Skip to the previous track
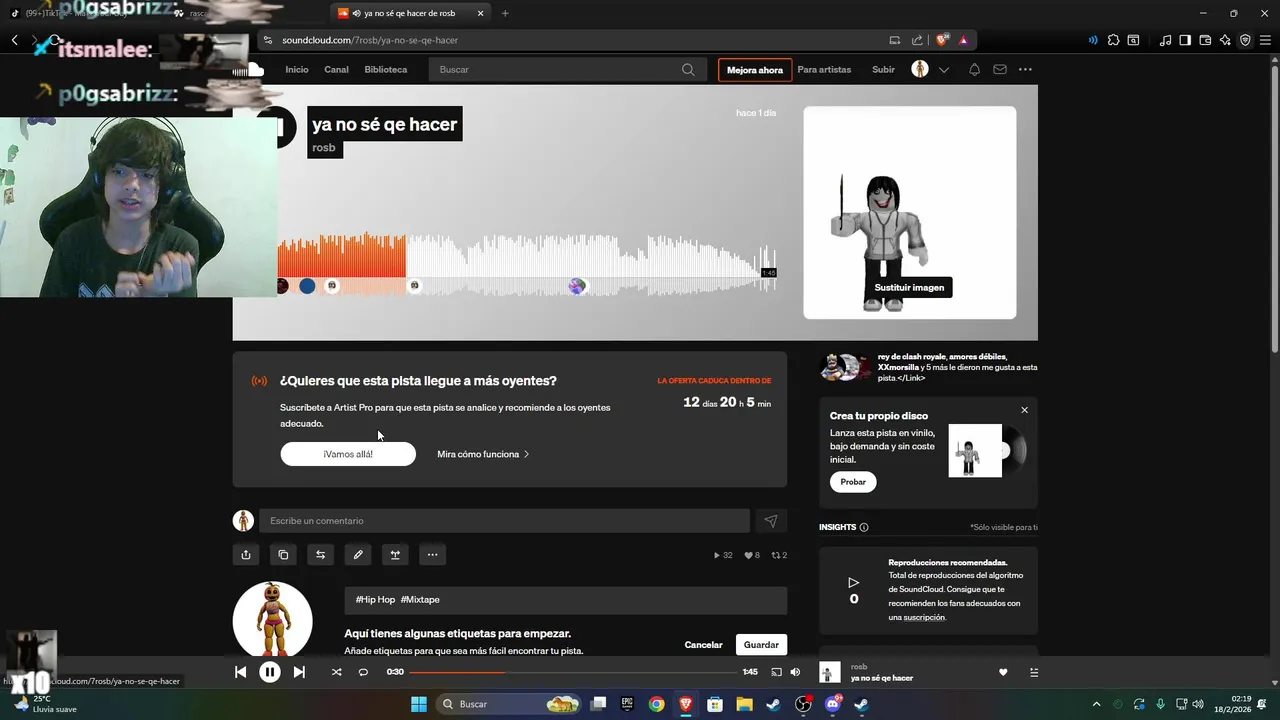1280x720 pixels. tap(240, 672)
